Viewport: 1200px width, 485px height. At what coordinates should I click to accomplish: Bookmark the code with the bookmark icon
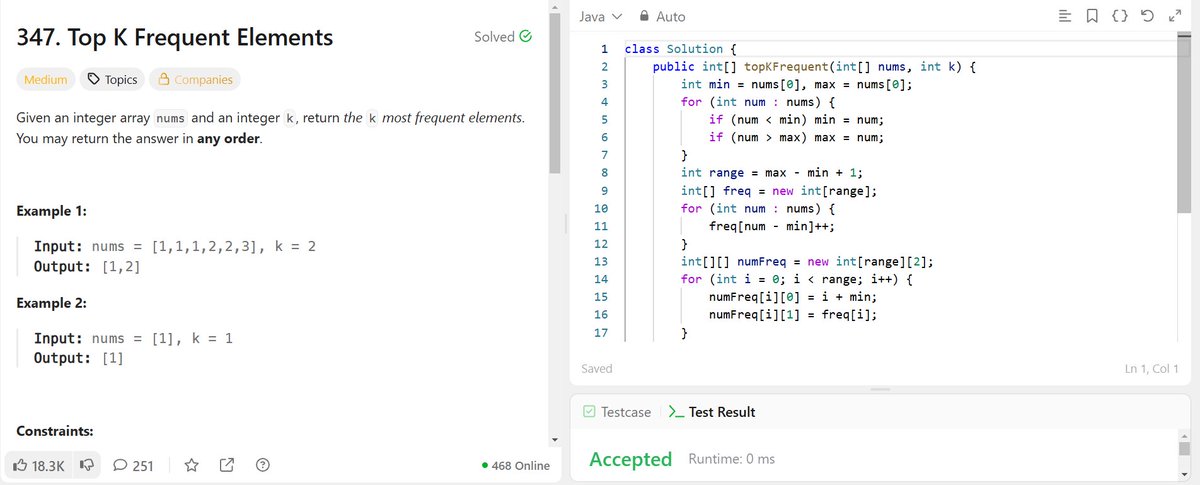pyautogui.click(x=1093, y=17)
